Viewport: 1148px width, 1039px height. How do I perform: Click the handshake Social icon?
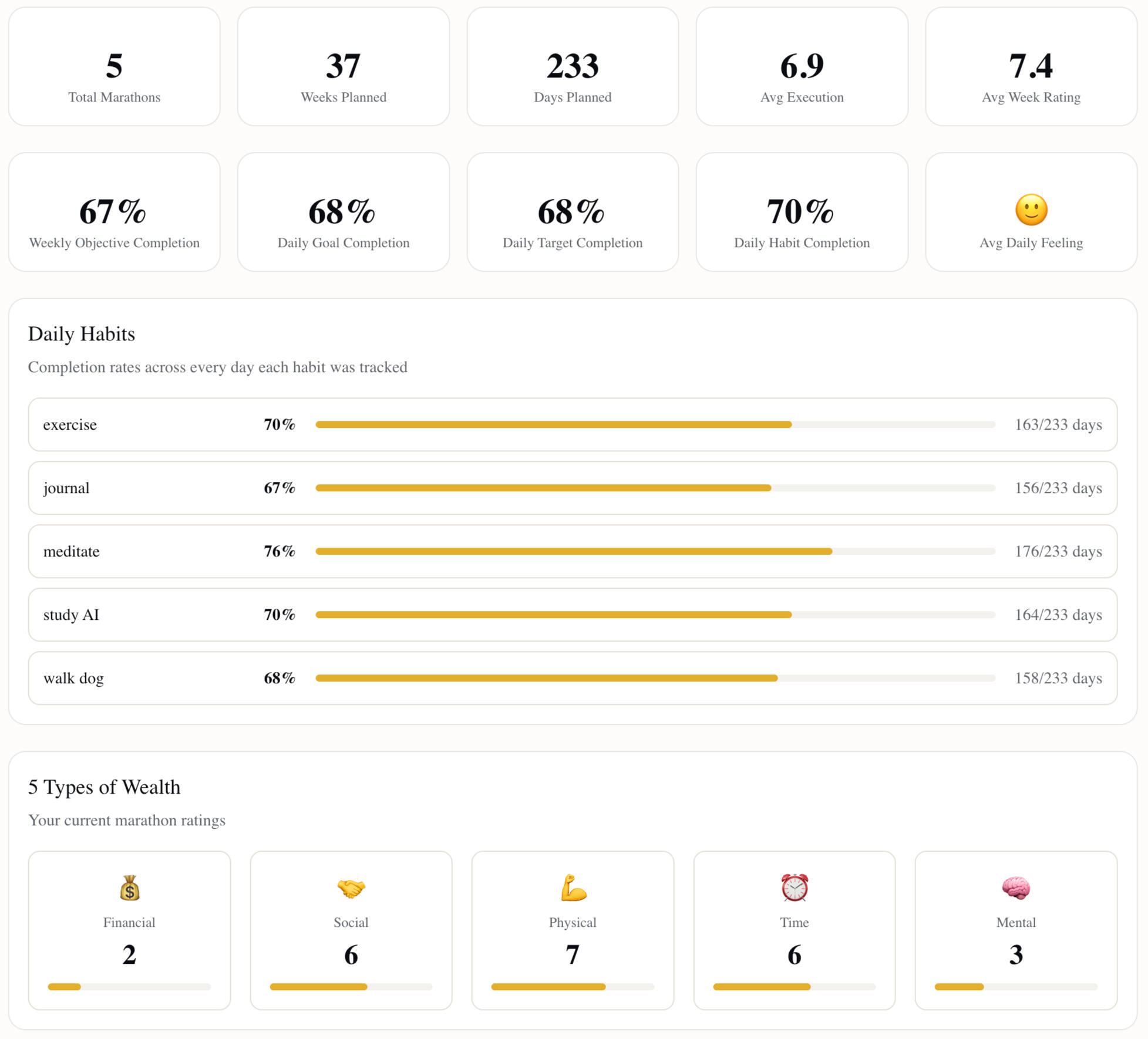351,888
